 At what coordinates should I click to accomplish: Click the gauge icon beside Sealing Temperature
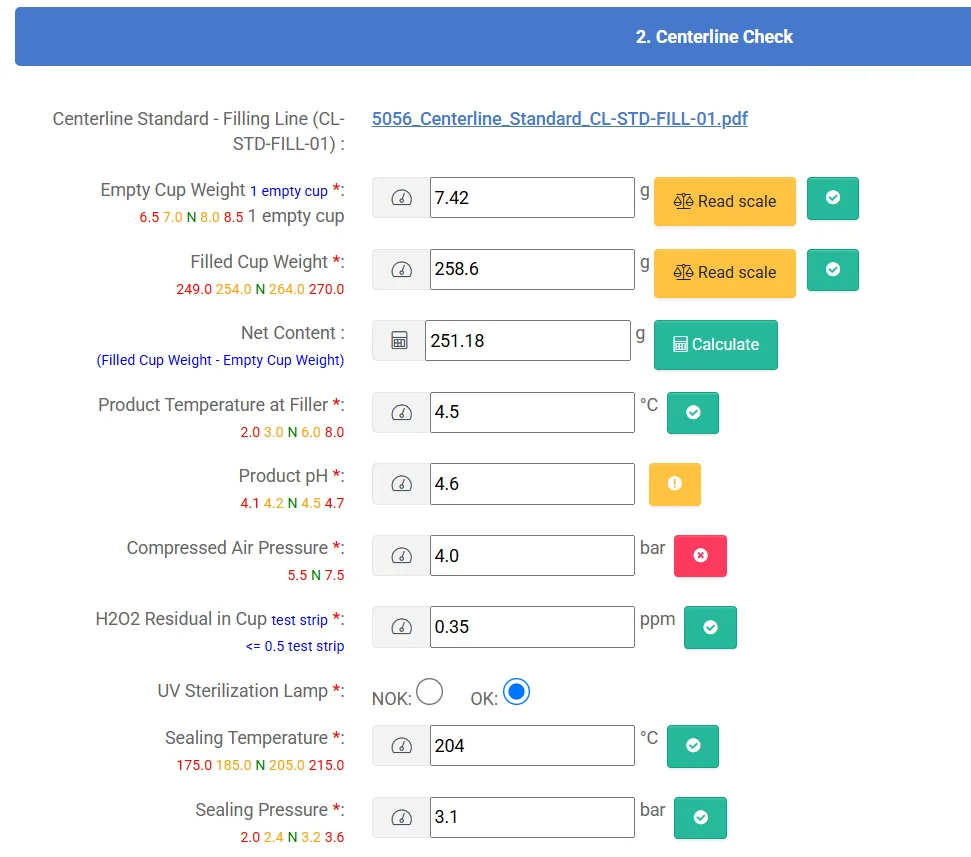[401, 746]
